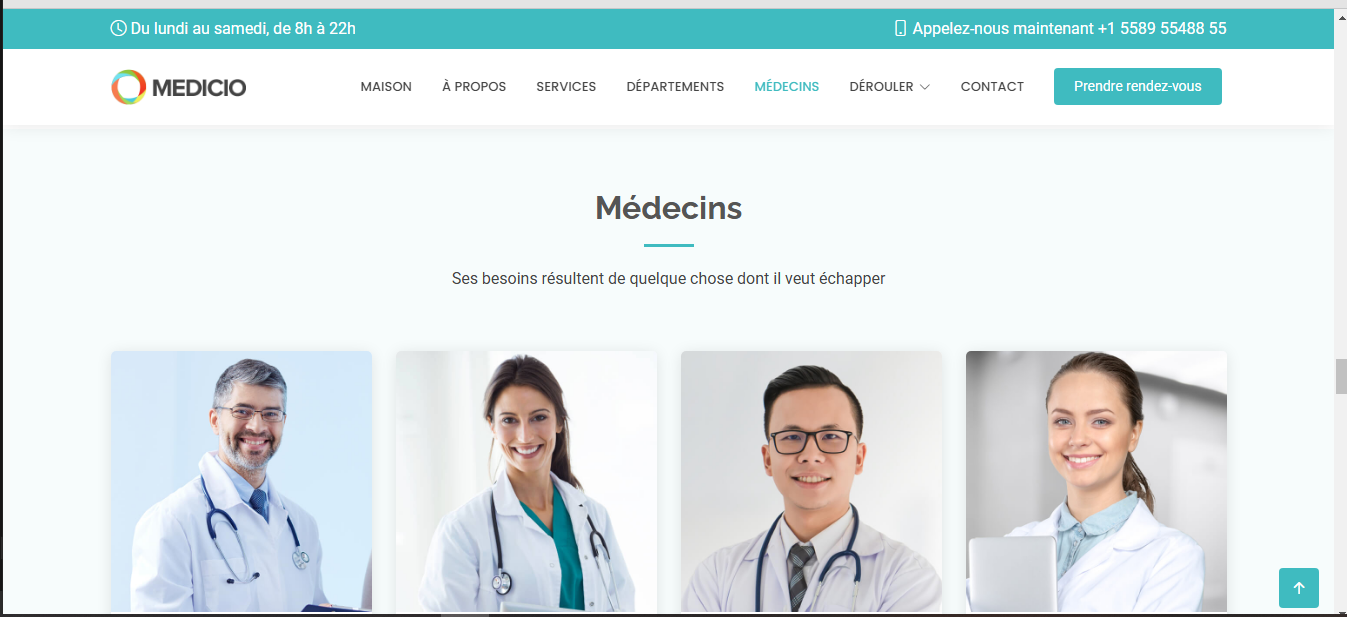Open the À propos section
Viewport: 1347px width, 617px height.
(x=474, y=87)
